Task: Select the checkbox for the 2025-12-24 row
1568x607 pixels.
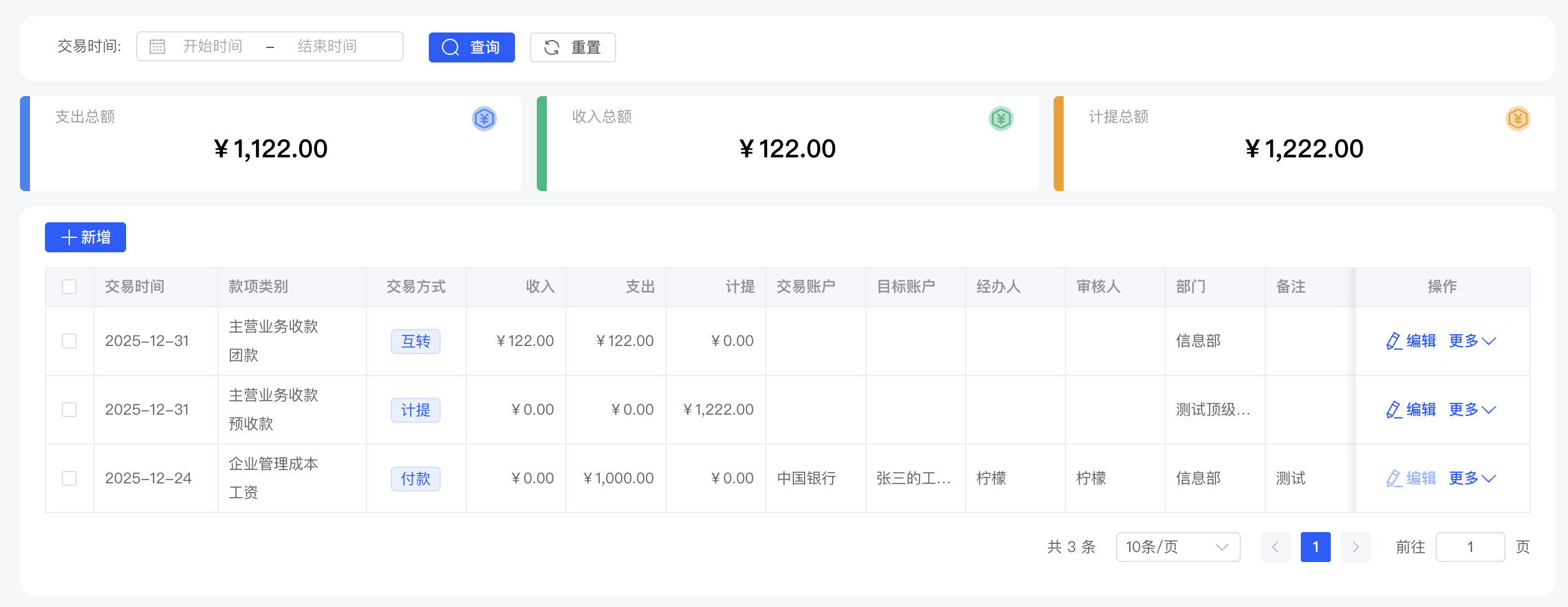Action: click(69, 478)
